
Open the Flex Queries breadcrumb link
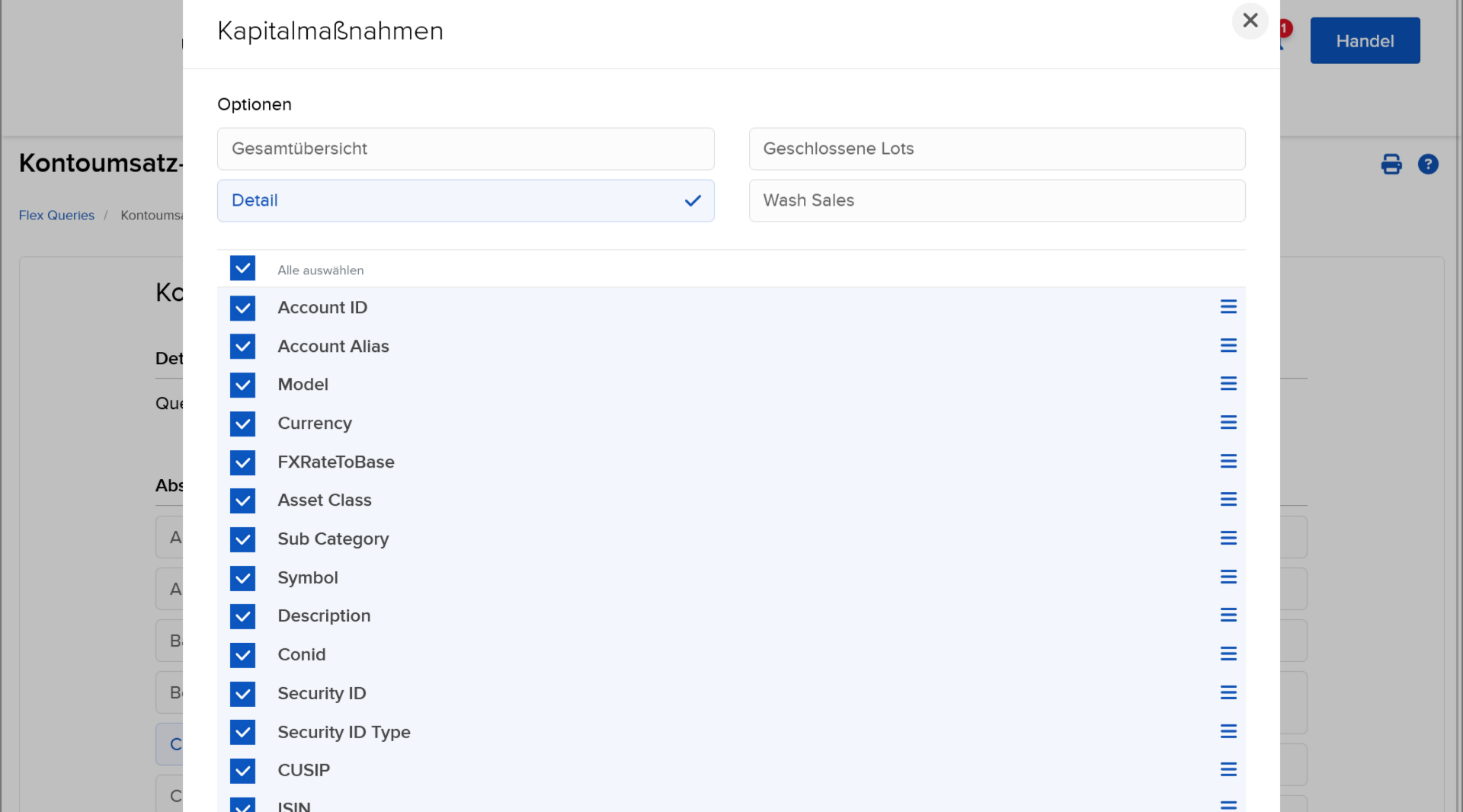(56, 216)
